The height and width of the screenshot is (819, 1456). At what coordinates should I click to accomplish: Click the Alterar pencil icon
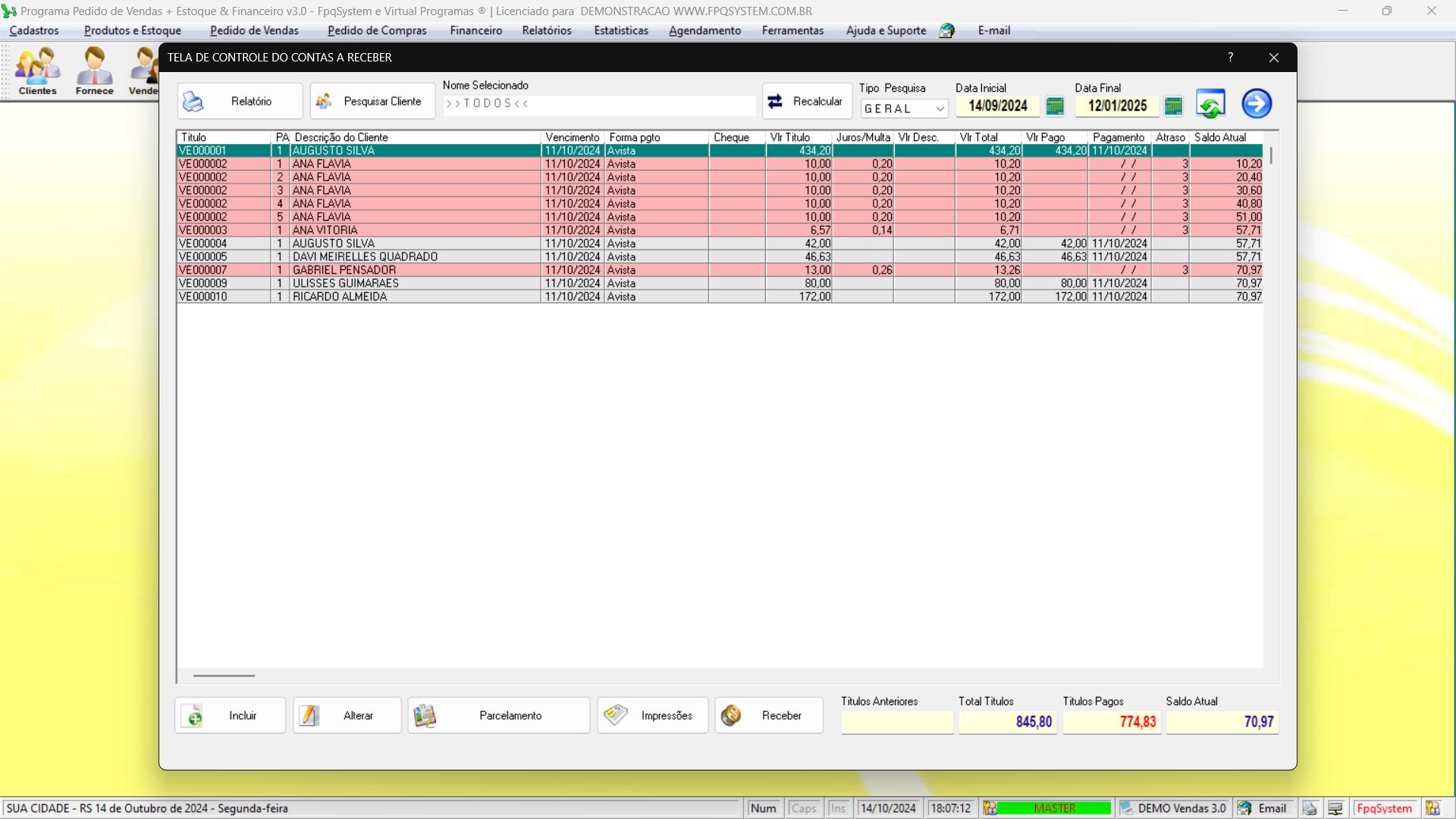tap(309, 716)
